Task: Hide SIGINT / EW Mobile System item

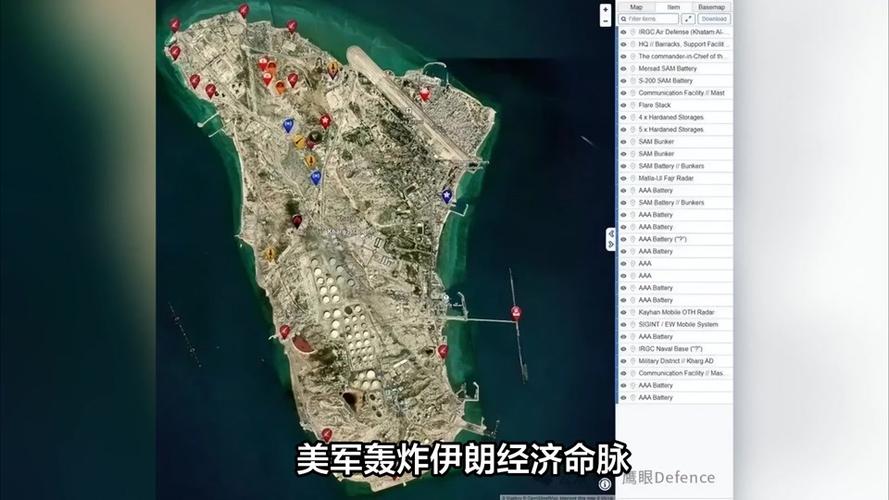Action: pyautogui.click(x=624, y=325)
